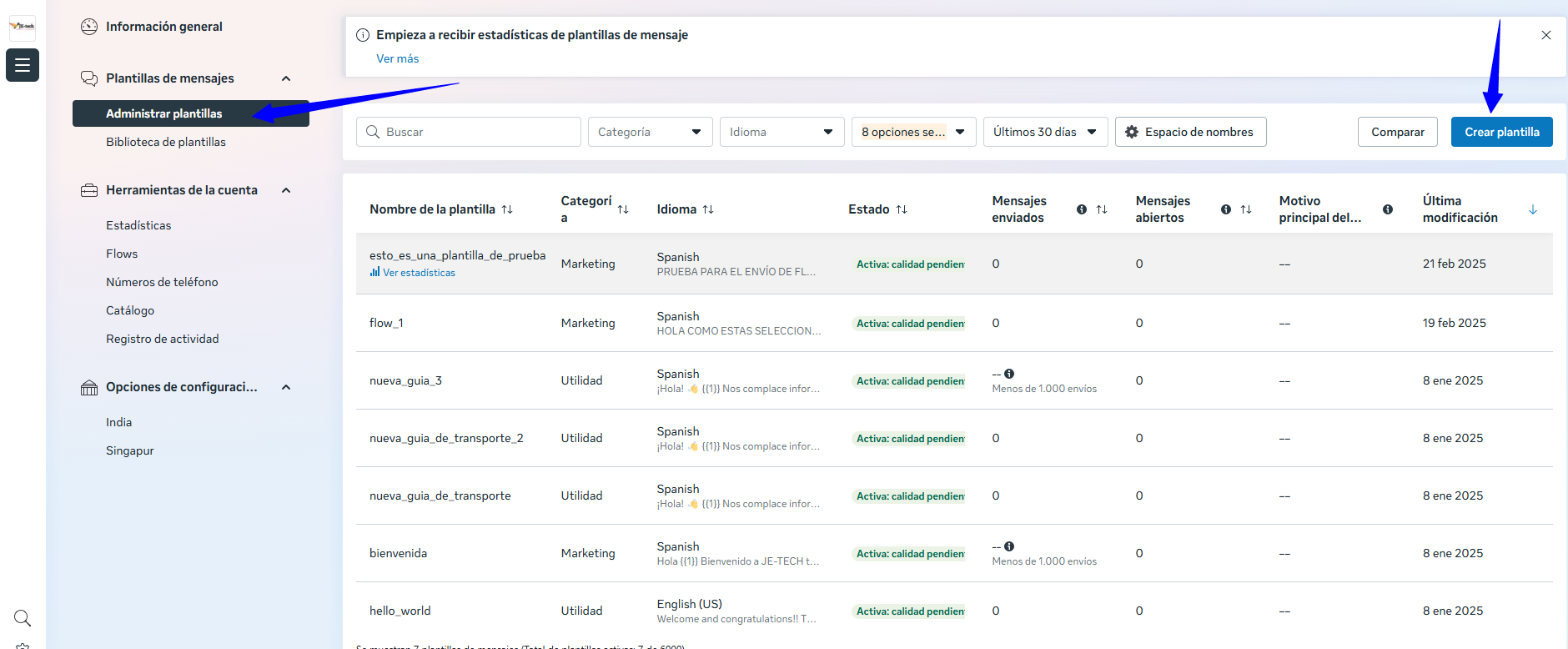Click the search magnifier in left rail
This screenshot has height=649, width=1568.
23,618
